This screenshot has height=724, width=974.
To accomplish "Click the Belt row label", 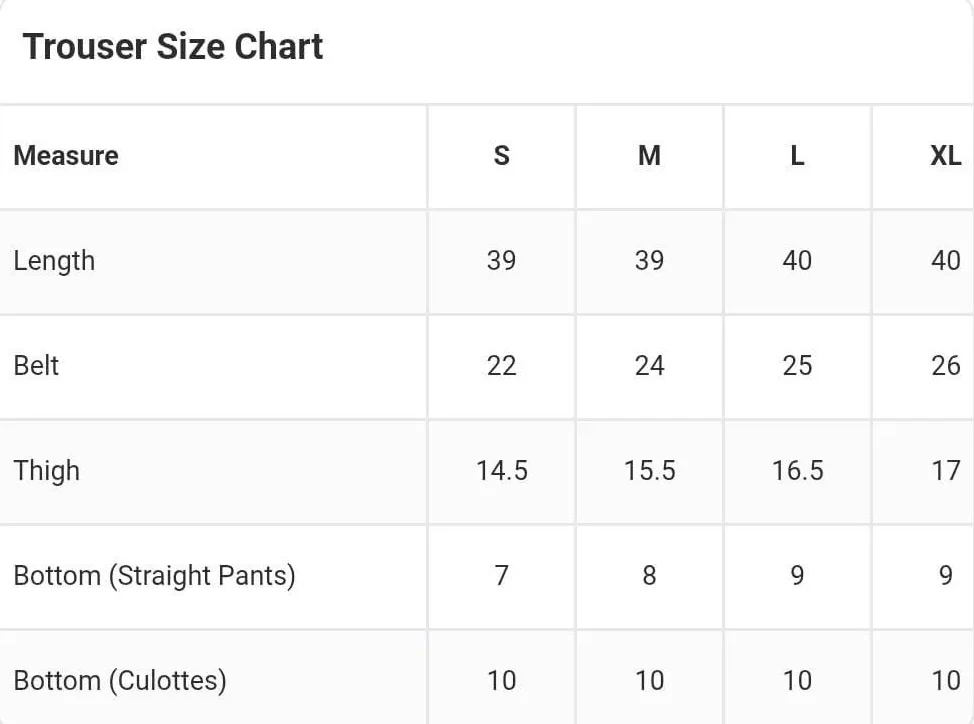I will (36, 366).
